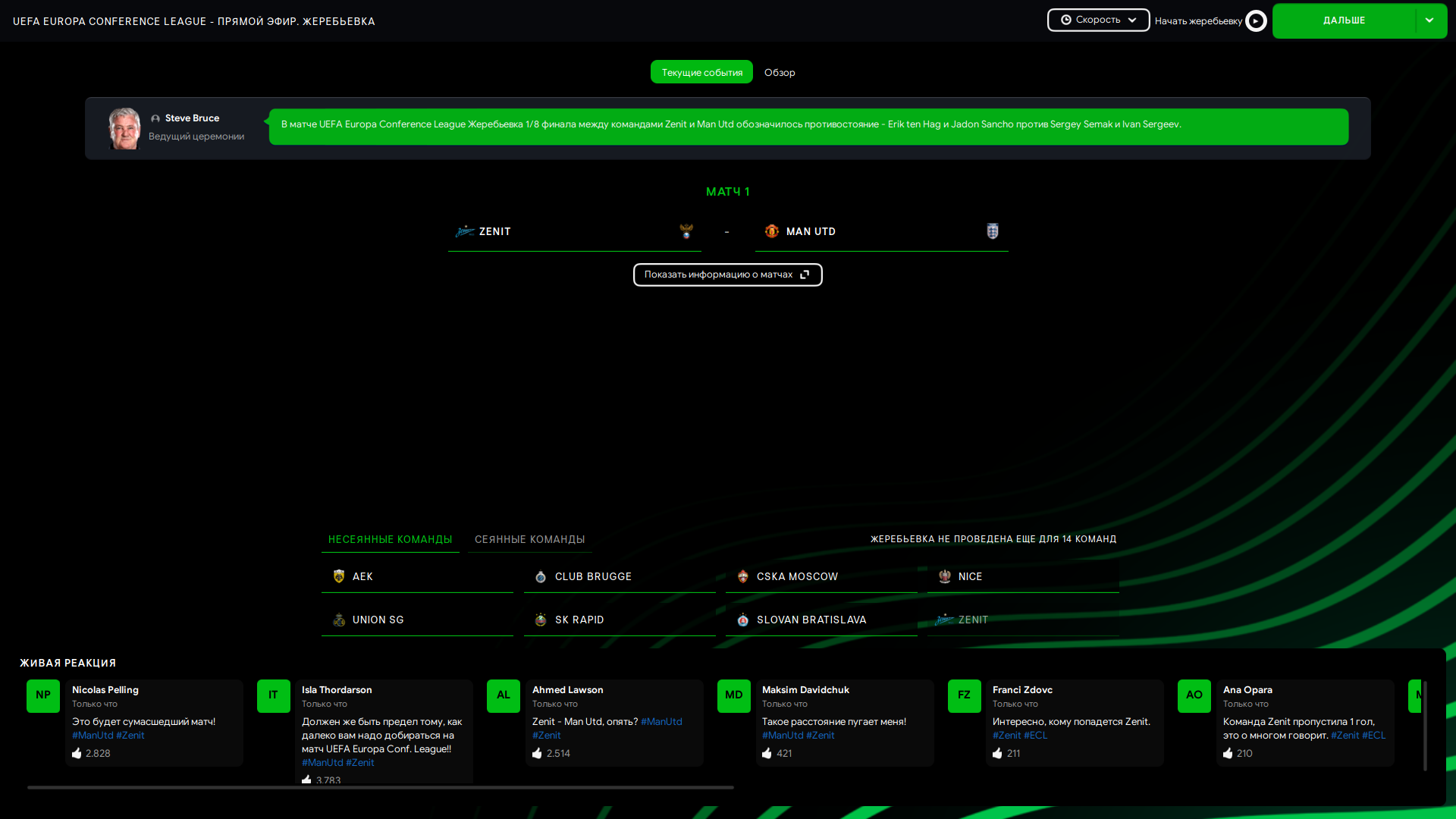
Task: Select CSKA MOSCOW team name
Action: (x=797, y=576)
